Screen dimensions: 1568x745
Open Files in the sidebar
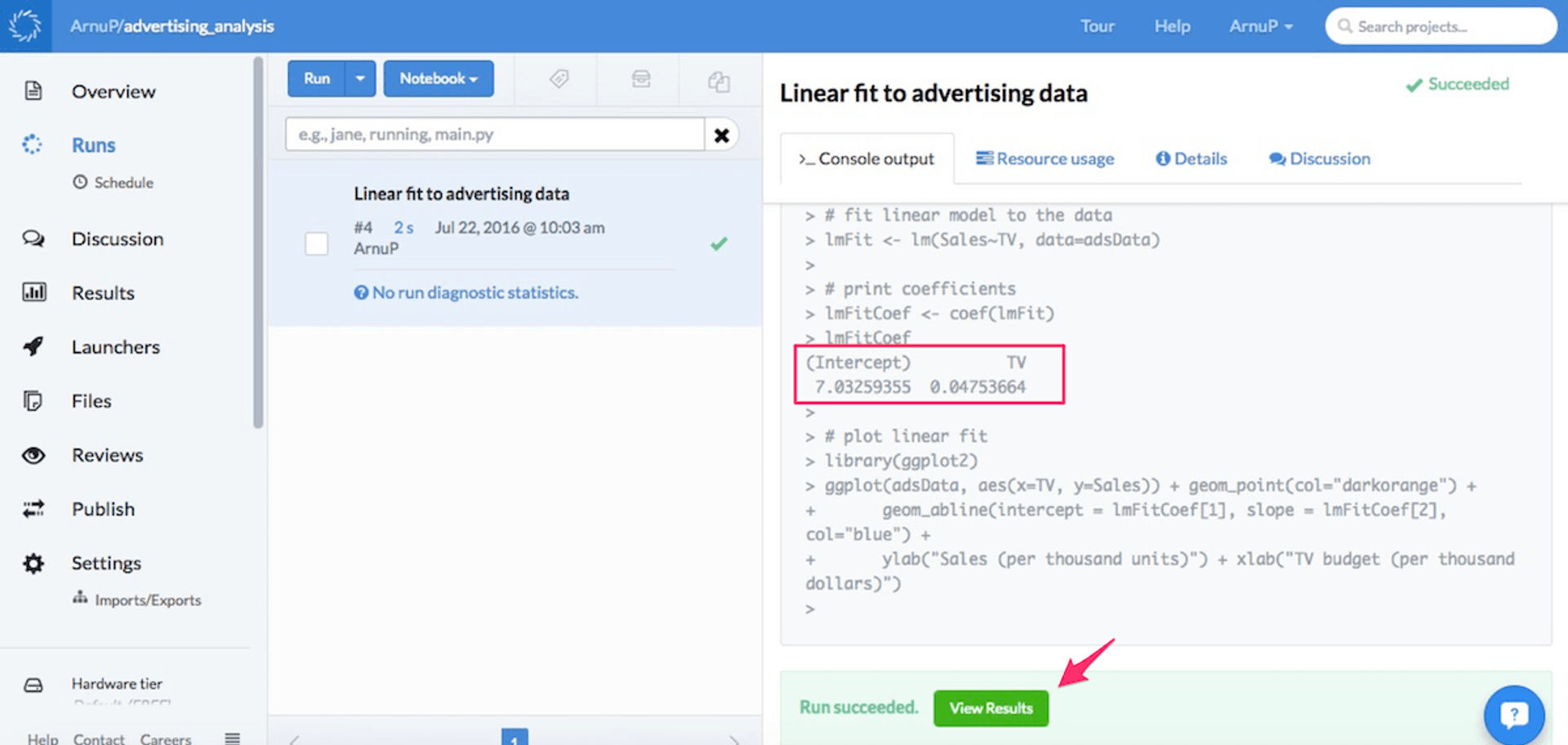click(91, 401)
